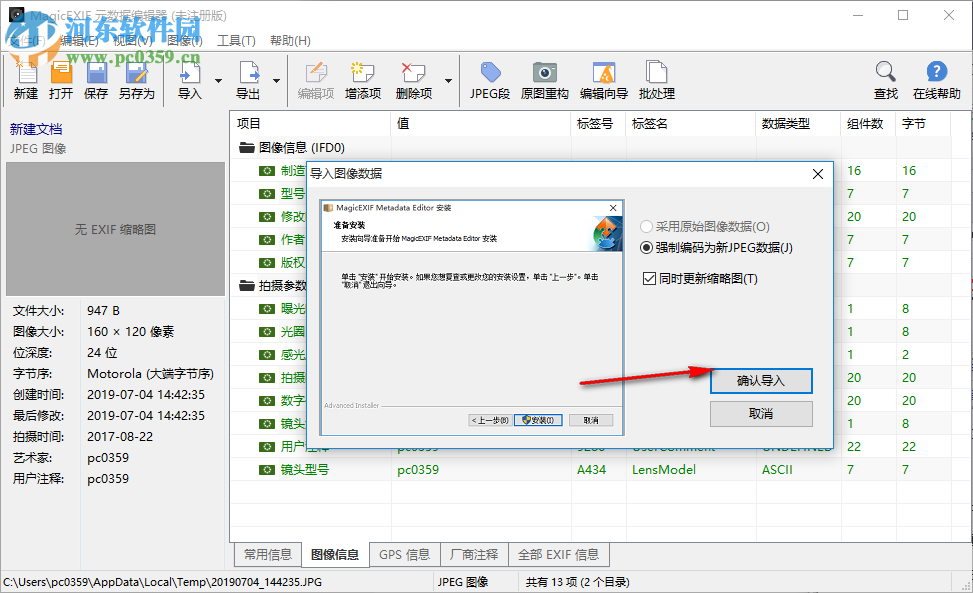
Task: Click the 项目 column header
Action: [310, 123]
